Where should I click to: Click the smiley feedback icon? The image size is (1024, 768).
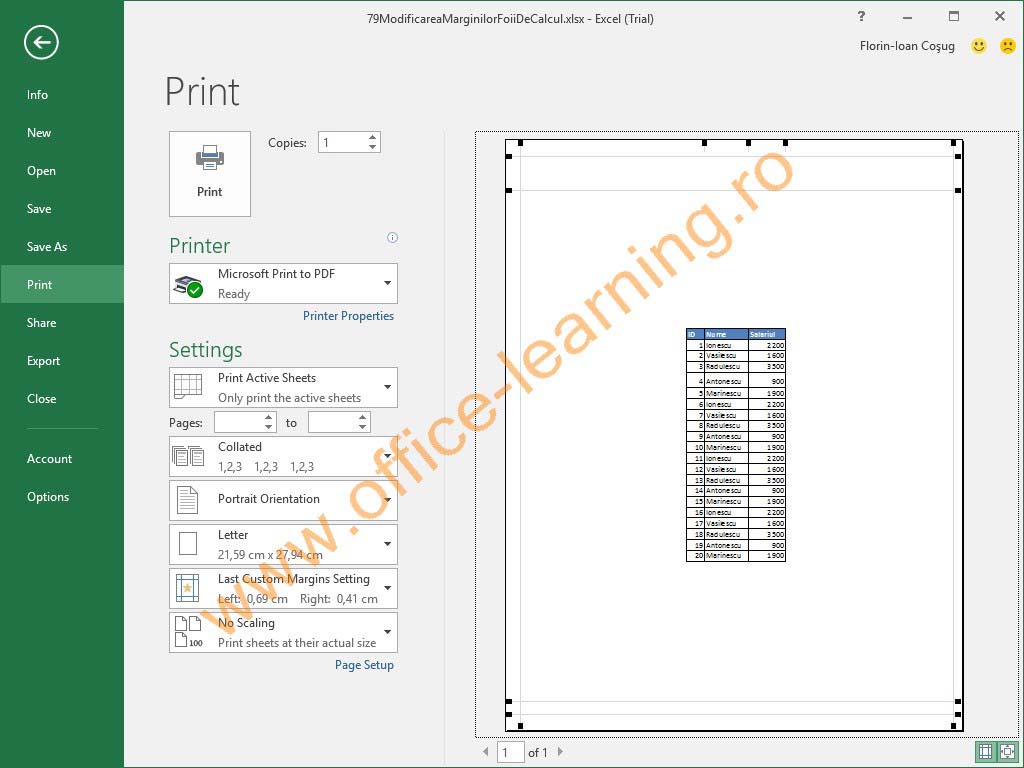tap(978, 46)
